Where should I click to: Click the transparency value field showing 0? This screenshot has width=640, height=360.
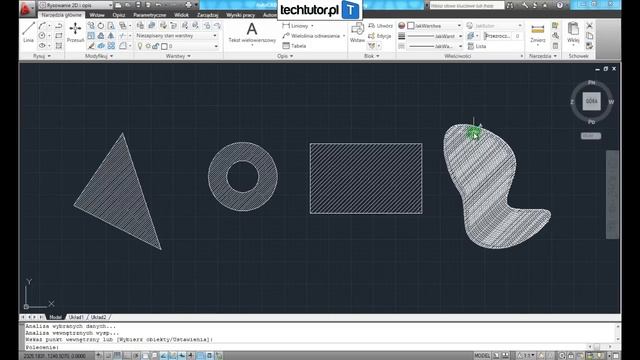(x=517, y=36)
